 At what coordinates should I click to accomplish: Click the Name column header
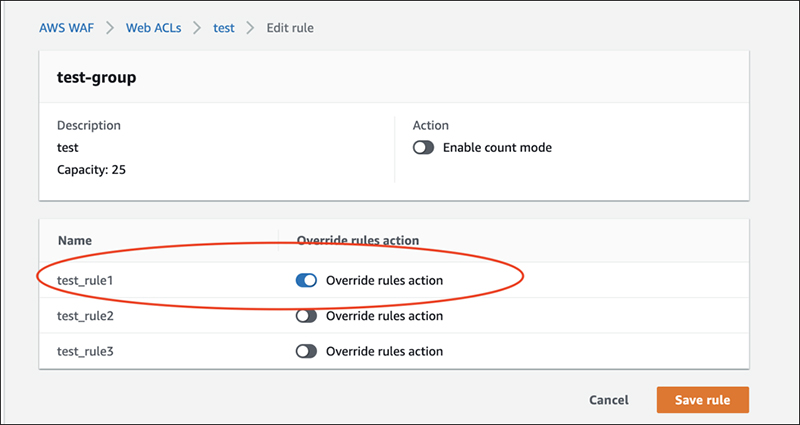[x=75, y=241]
